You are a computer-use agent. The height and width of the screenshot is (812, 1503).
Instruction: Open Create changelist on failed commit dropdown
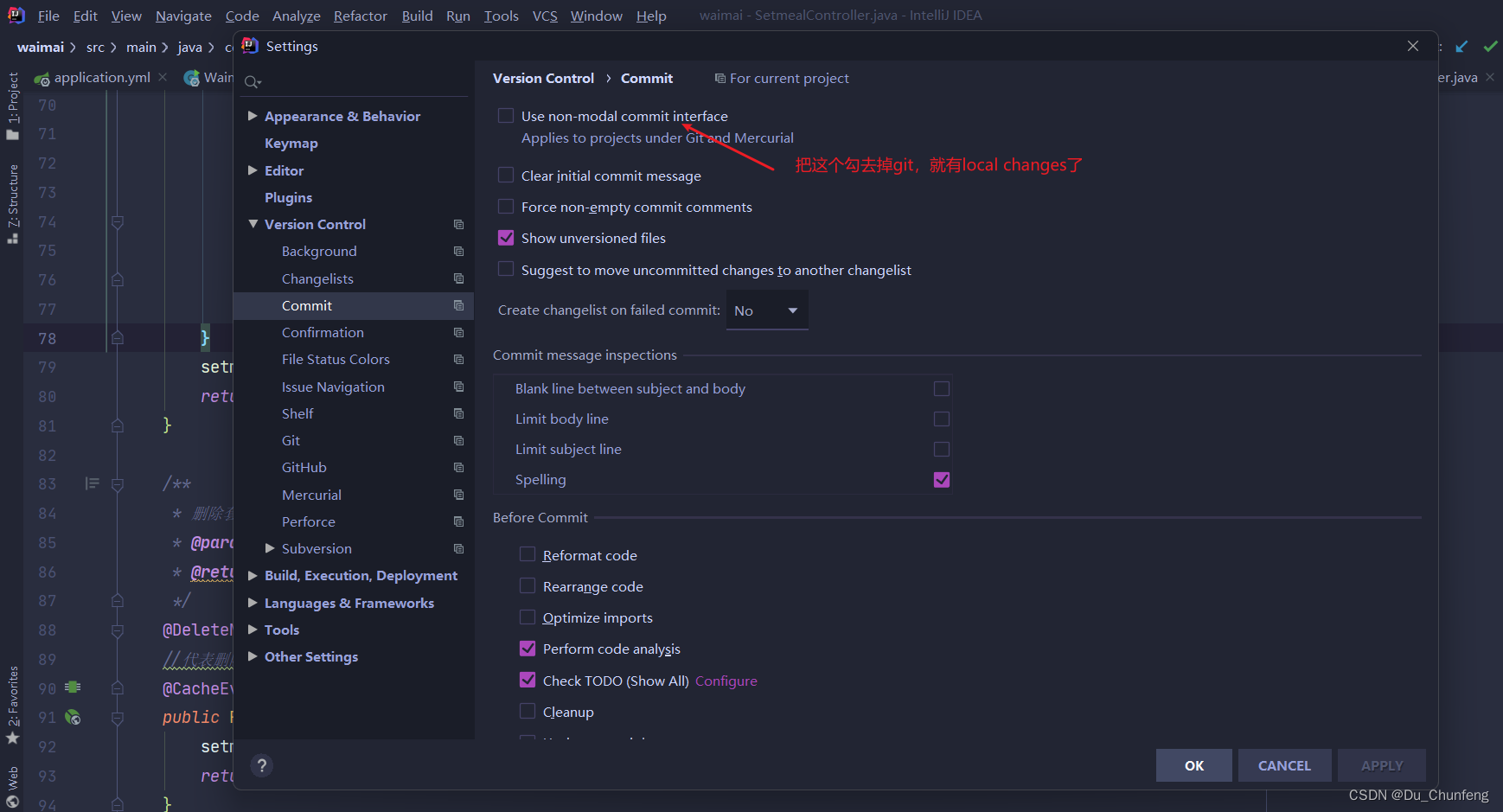(x=767, y=310)
